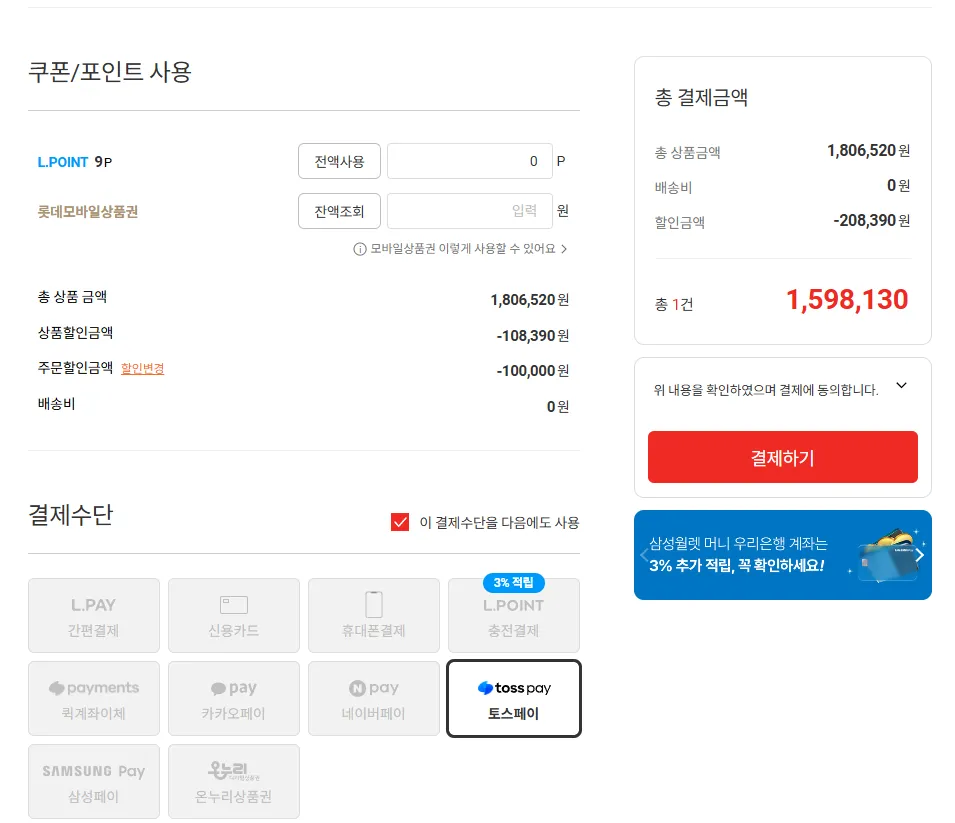Choose Toss Pay payment option

coord(513,698)
